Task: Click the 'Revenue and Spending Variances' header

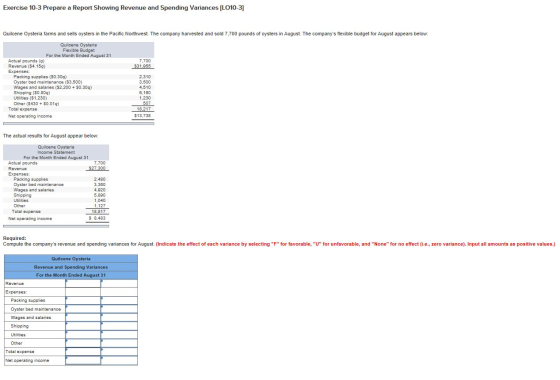Action: point(71,267)
